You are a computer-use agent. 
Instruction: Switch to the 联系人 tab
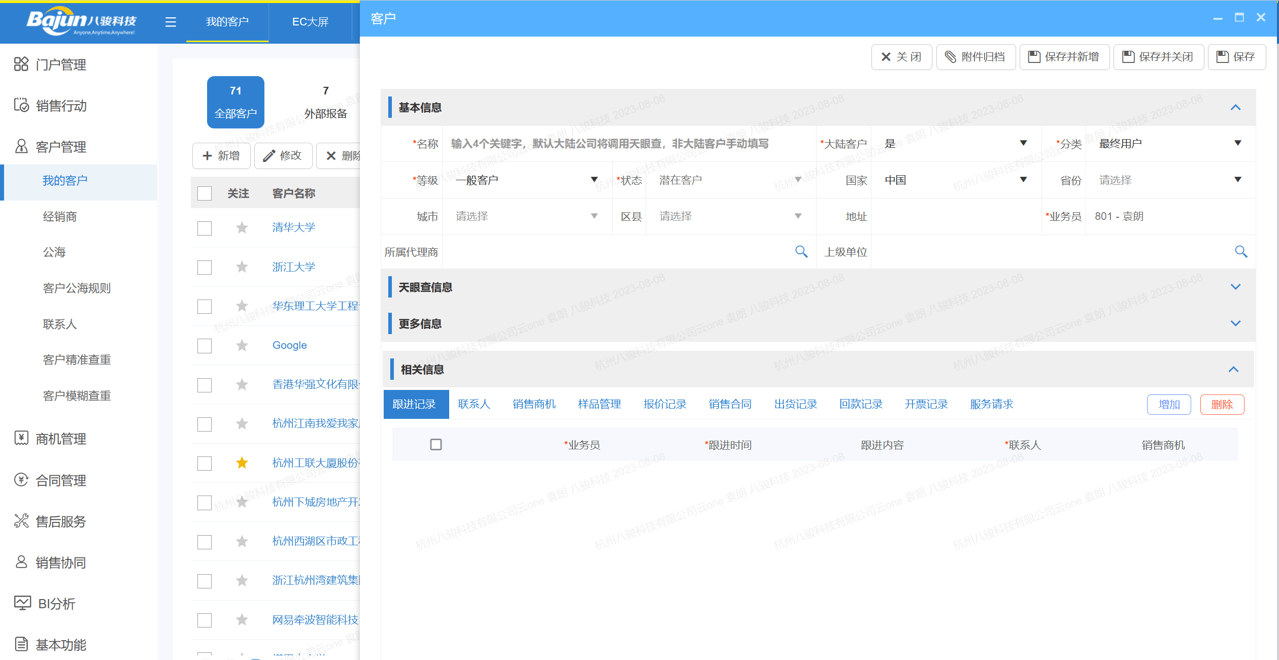tap(474, 405)
